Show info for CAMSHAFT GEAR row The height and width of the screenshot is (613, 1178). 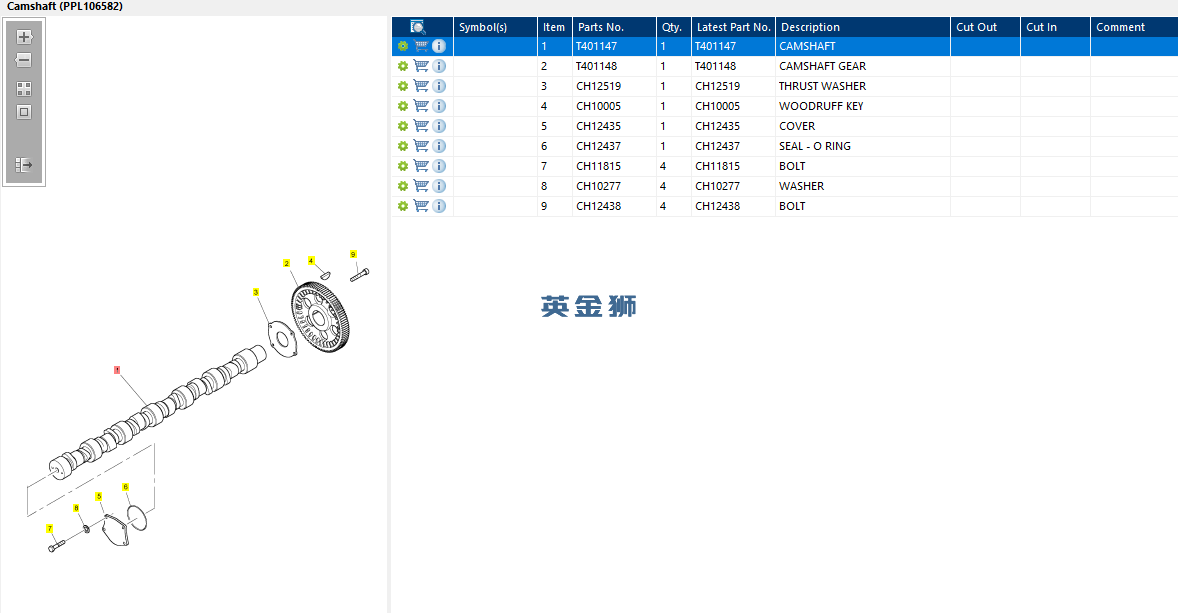(x=439, y=66)
